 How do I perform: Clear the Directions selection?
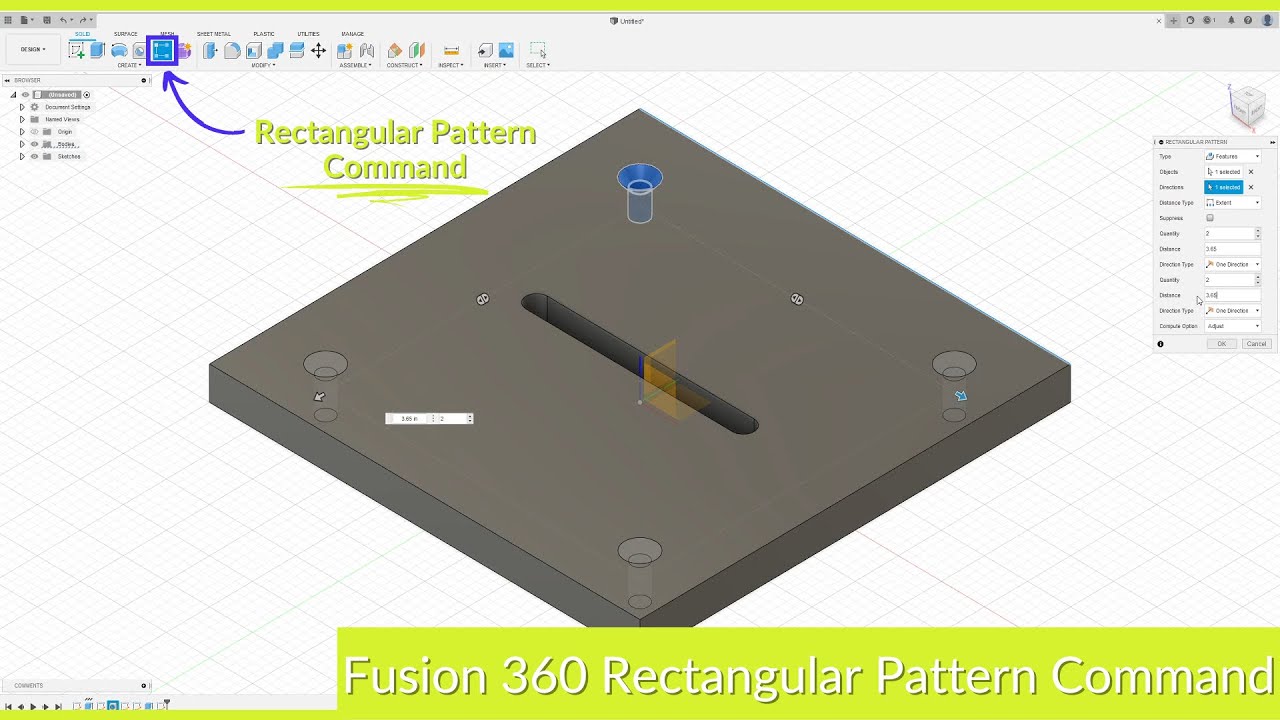1251,187
